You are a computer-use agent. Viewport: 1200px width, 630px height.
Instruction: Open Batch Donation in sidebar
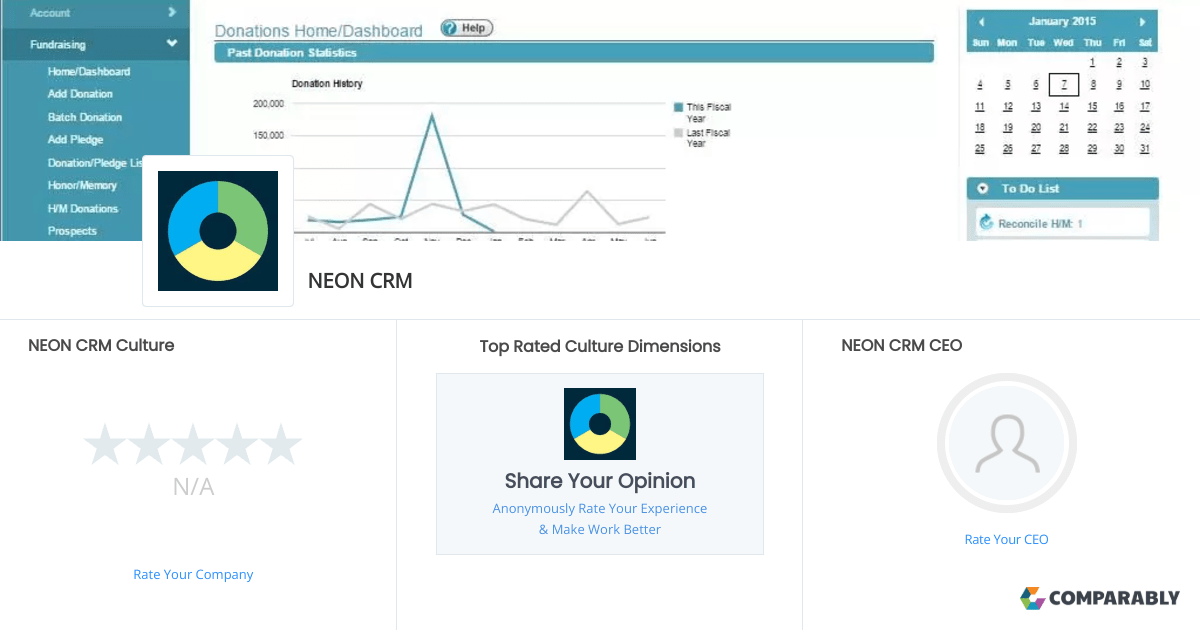click(x=85, y=117)
